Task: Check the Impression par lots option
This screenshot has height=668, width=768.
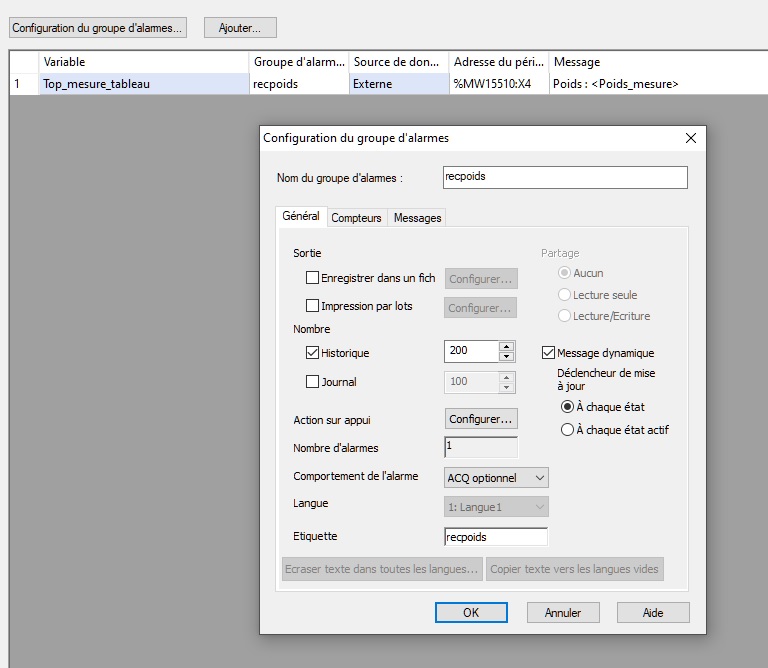Action: click(x=313, y=306)
